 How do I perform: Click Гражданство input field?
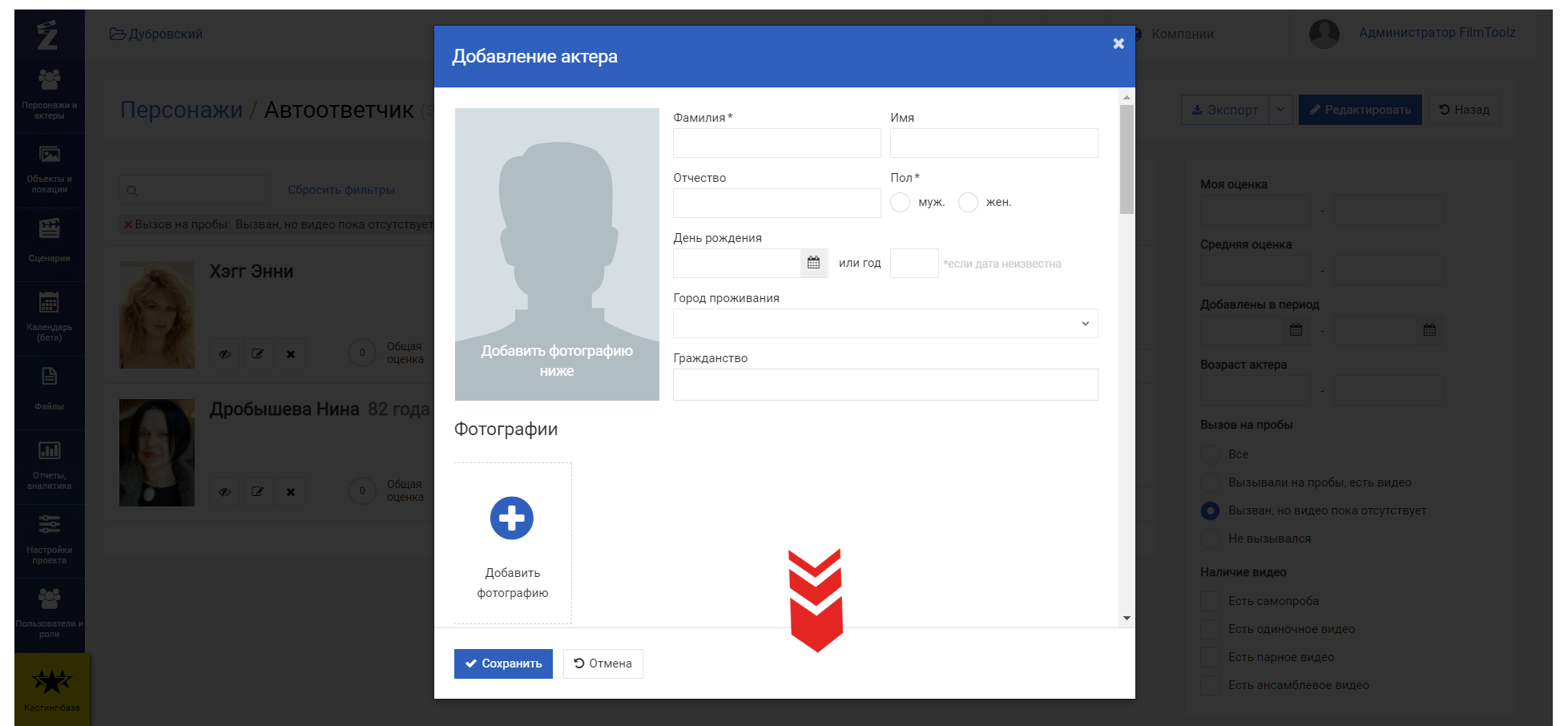pyautogui.click(x=885, y=385)
